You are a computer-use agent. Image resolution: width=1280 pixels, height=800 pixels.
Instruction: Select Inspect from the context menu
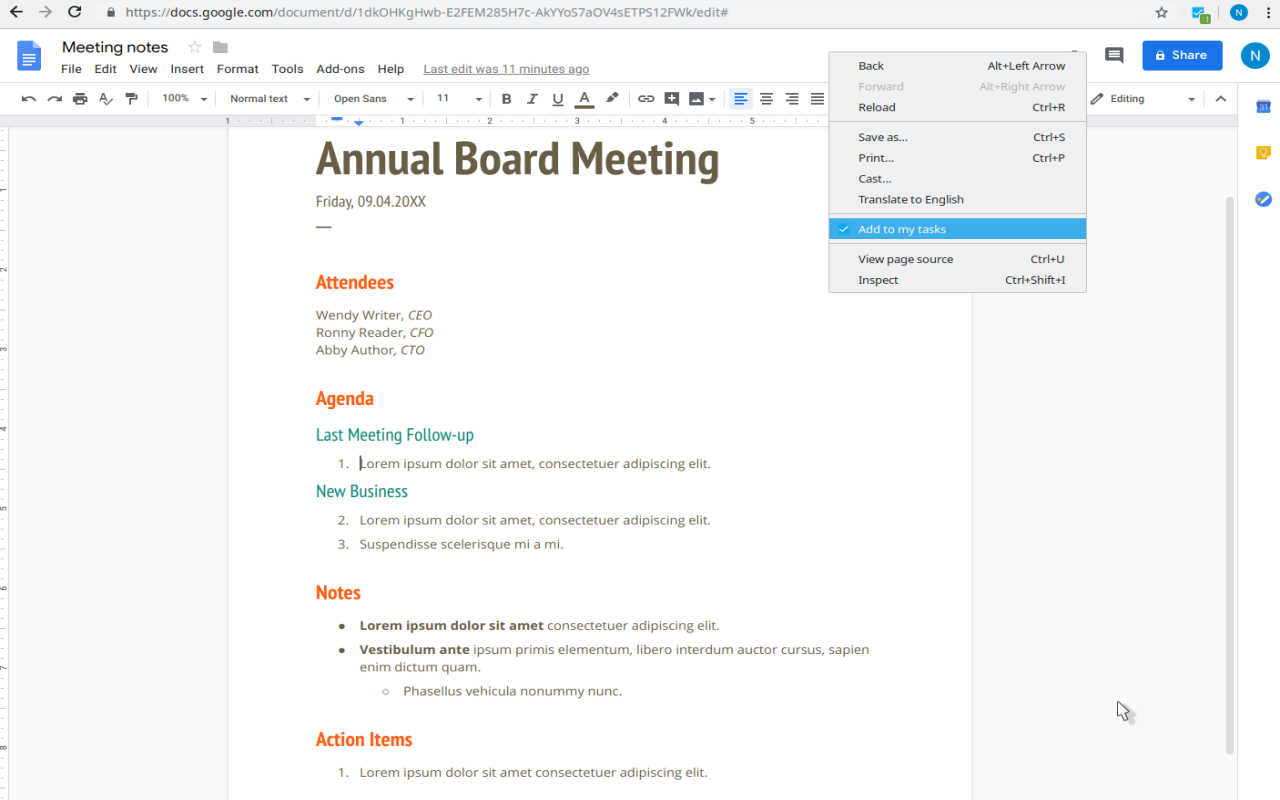pos(877,279)
